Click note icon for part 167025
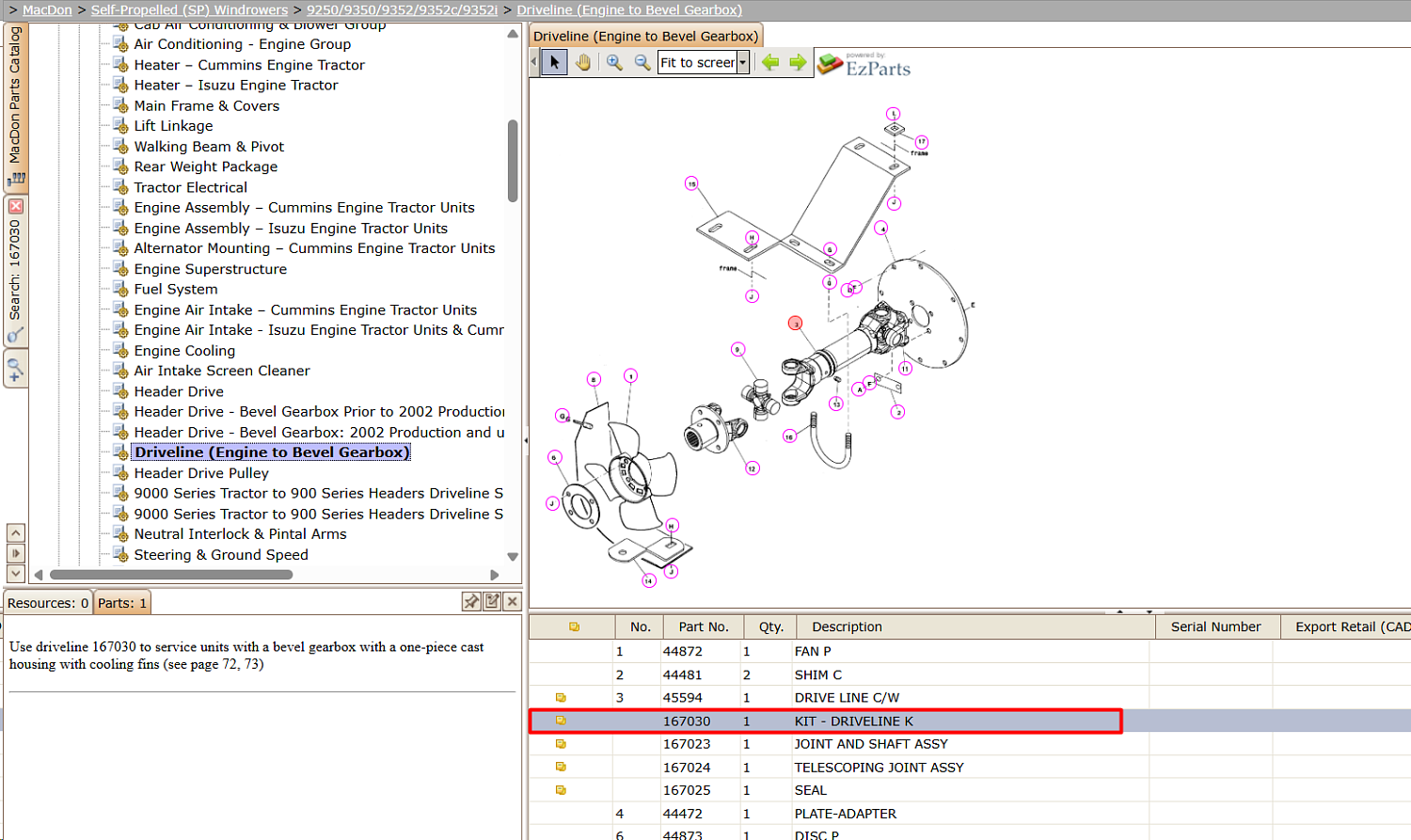This screenshot has width=1411, height=840. [561, 790]
